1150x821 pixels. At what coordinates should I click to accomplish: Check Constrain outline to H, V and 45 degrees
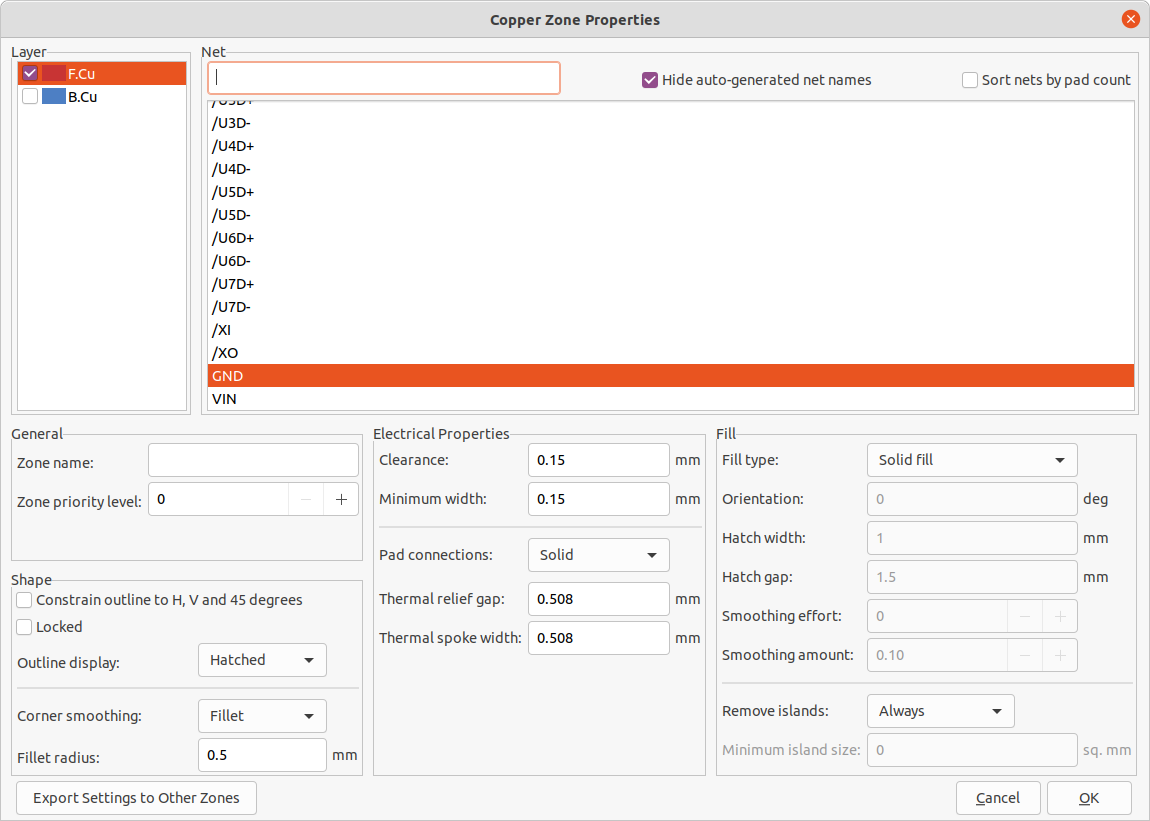25,600
